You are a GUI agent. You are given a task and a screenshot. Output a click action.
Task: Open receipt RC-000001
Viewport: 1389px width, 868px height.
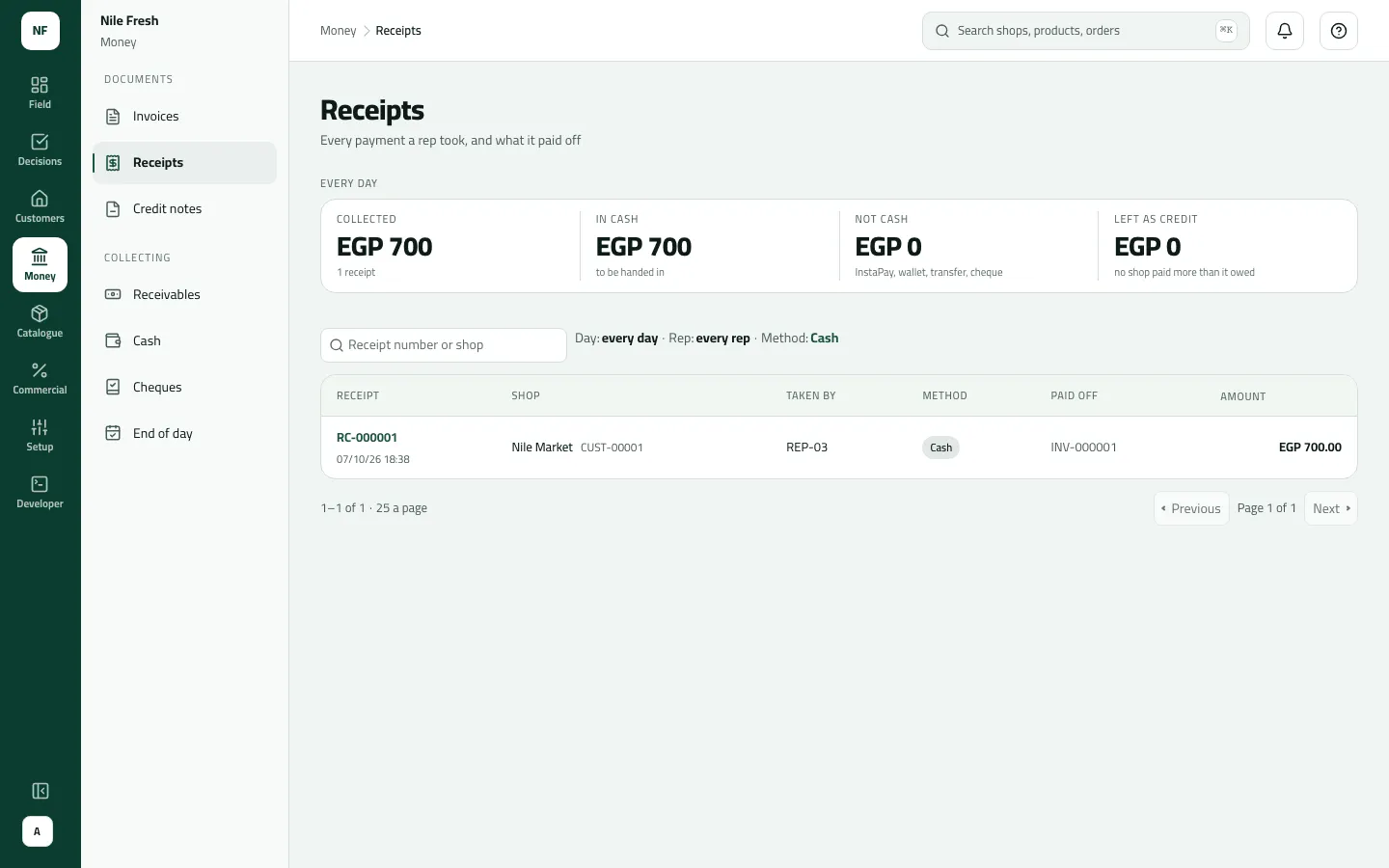click(x=367, y=438)
